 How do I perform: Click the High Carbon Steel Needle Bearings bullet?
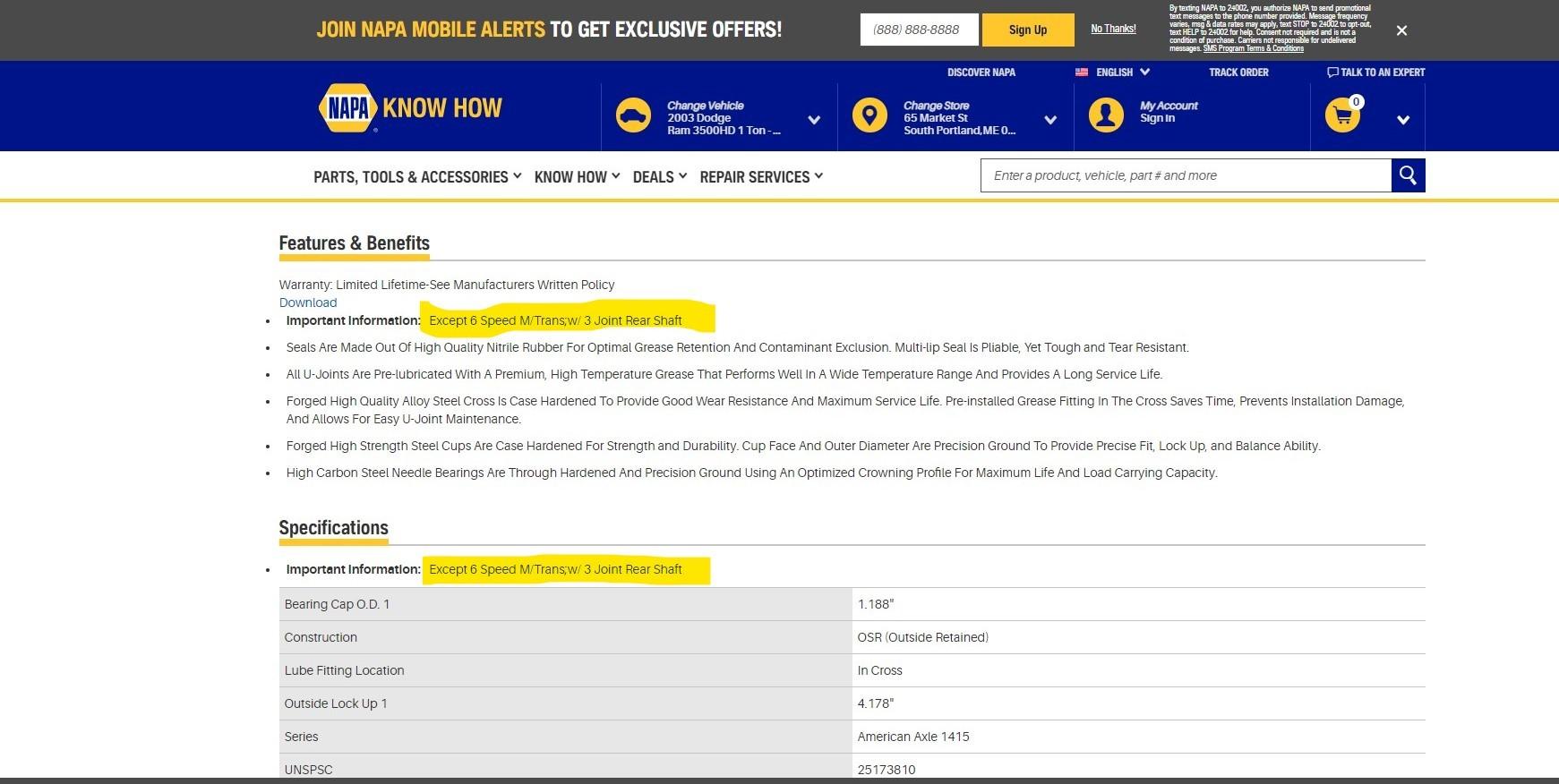(x=752, y=473)
